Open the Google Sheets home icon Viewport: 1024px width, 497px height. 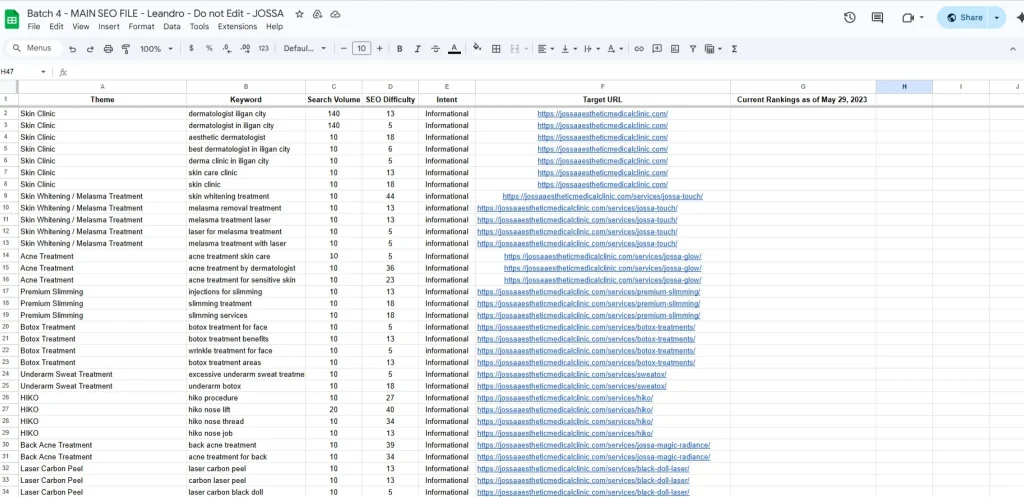pos(12,19)
